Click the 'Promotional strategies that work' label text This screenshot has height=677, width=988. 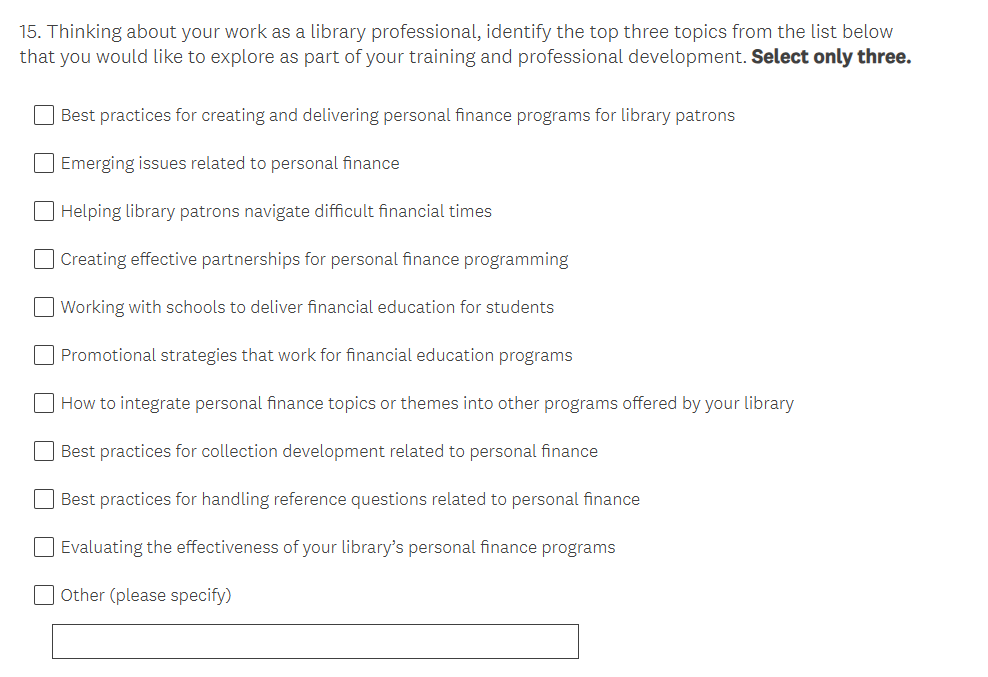(316, 355)
